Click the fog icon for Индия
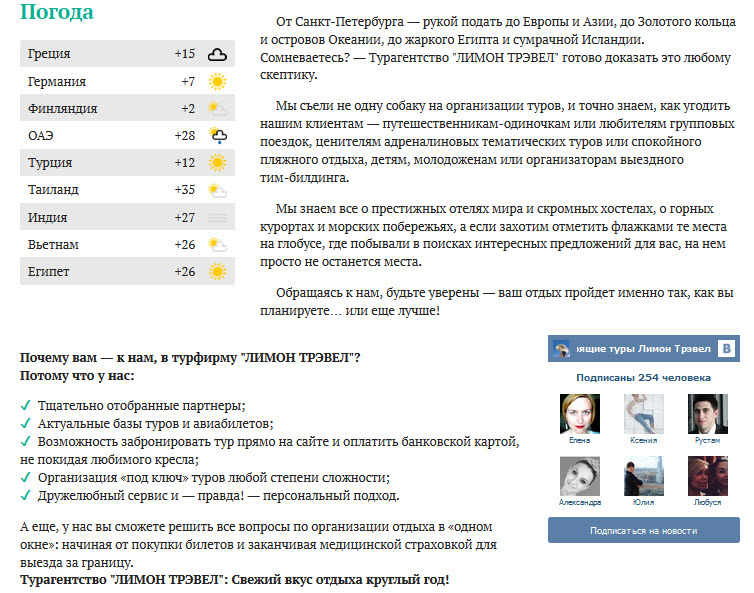The image size is (754, 593). click(217, 218)
